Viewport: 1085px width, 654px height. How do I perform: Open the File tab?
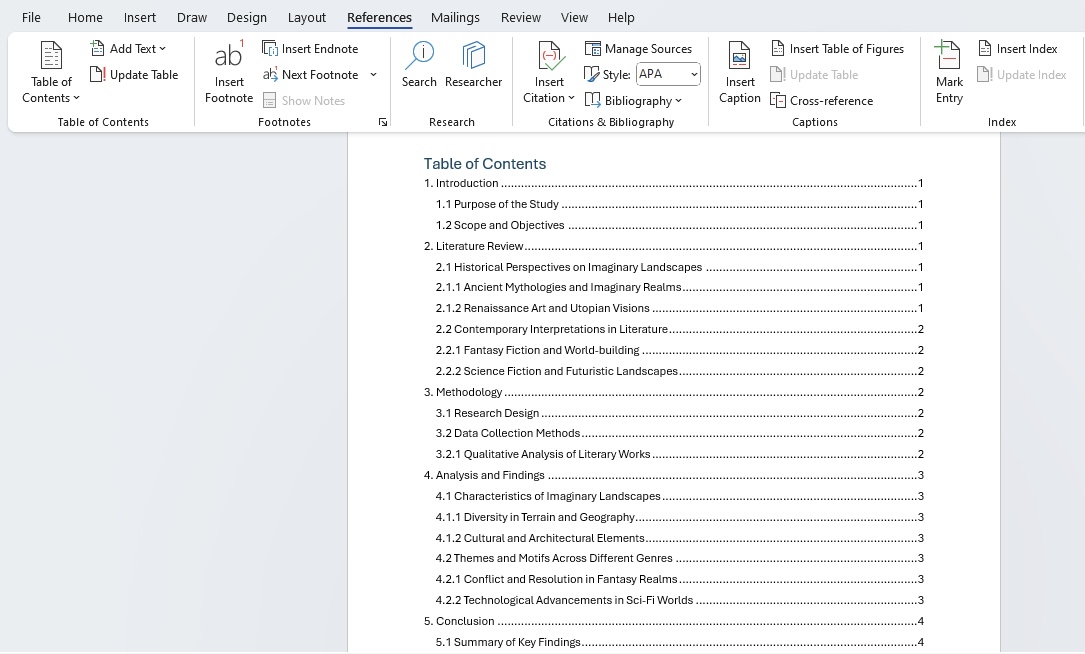31,17
